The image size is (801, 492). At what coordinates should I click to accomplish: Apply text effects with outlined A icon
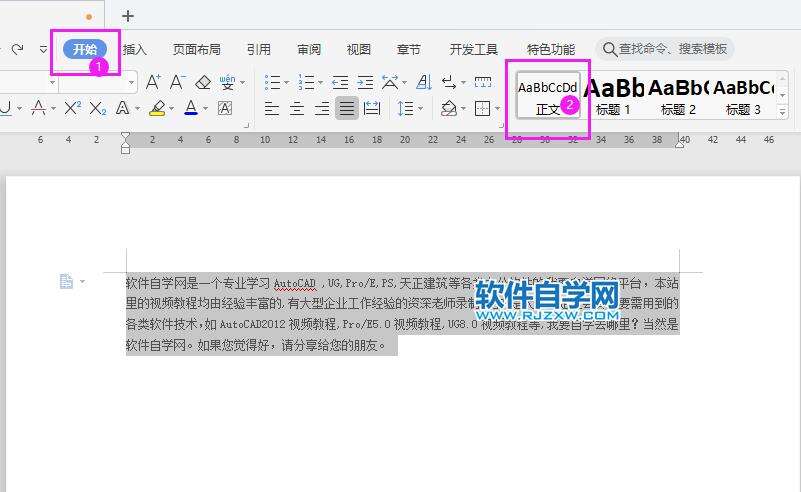coord(122,108)
